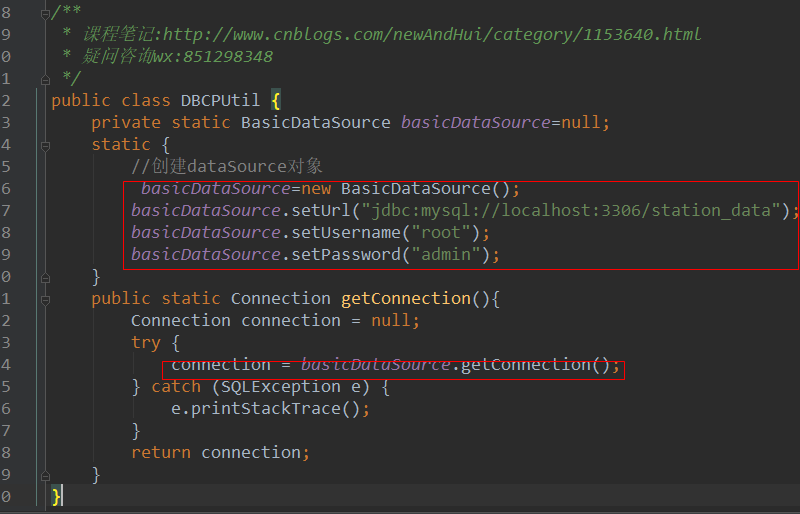Screen dimensions: 800x514
Task: Collapse the Javadoc comment fold marker
Action: (x=45, y=14)
